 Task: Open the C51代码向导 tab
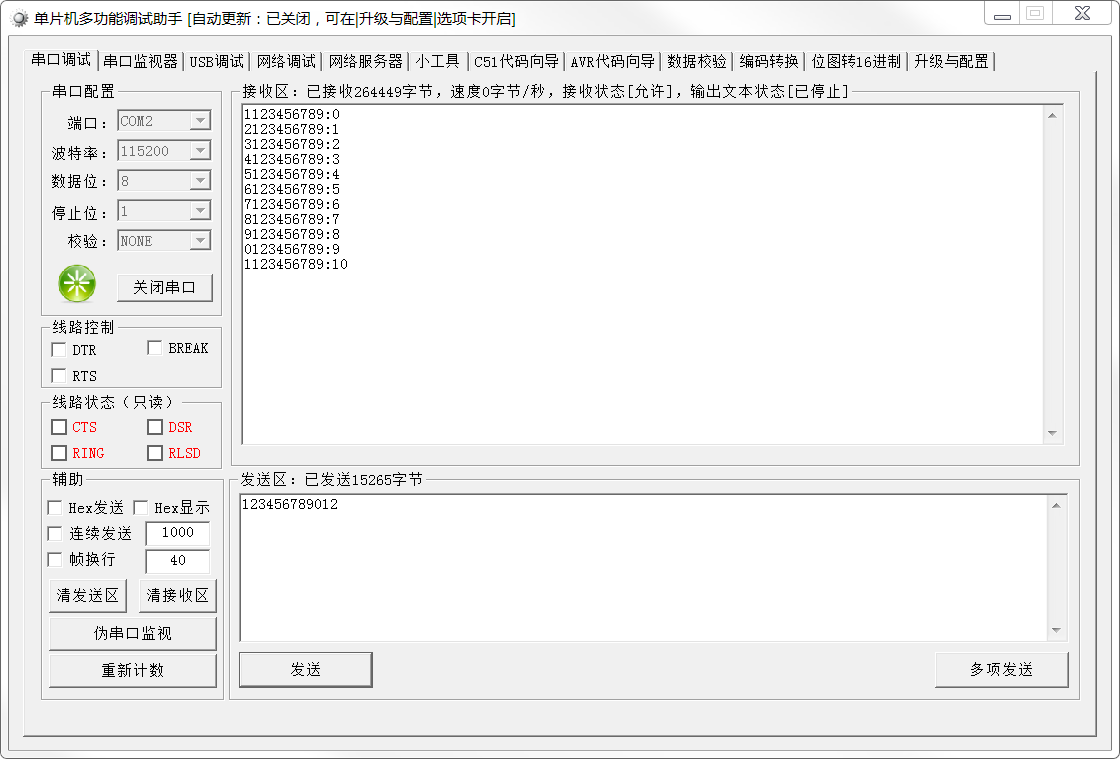point(516,61)
